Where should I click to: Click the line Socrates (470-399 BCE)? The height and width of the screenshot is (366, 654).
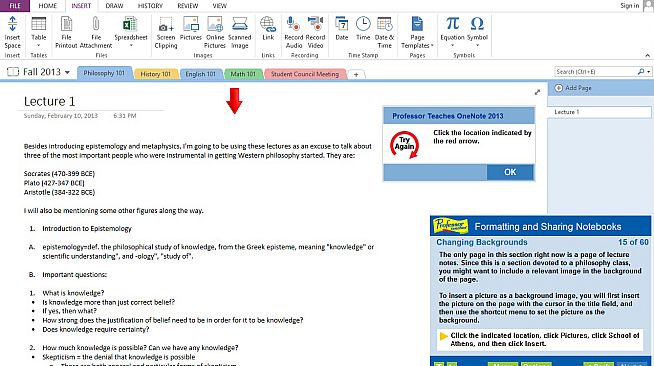59,173
